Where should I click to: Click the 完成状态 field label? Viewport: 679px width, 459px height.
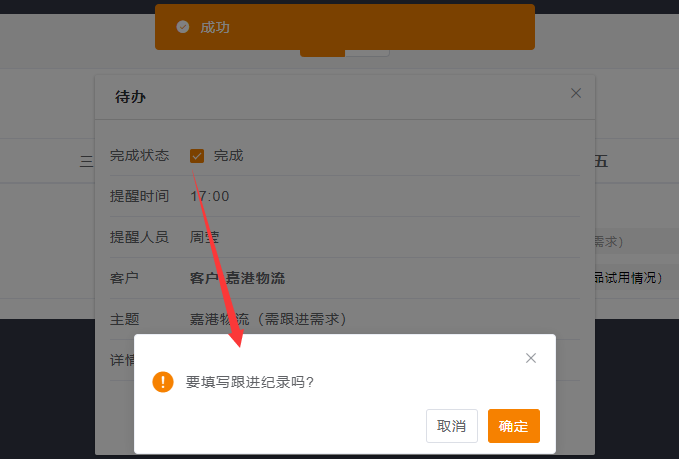pos(139,155)
